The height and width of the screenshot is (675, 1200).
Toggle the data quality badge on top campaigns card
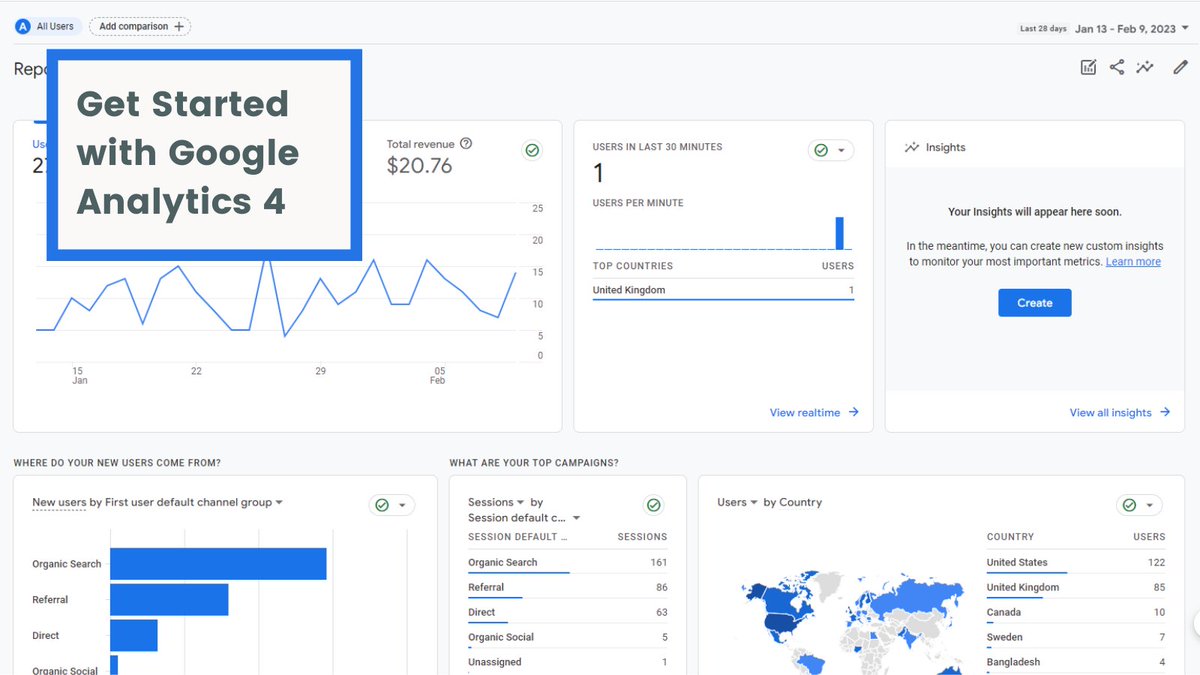click(654, 504)
